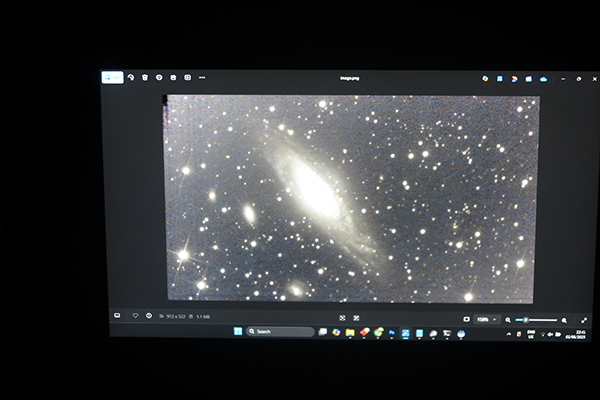The image size is (600, 400).
Task: Open the 158% zoom level dropdown
Action: (487, 319)
